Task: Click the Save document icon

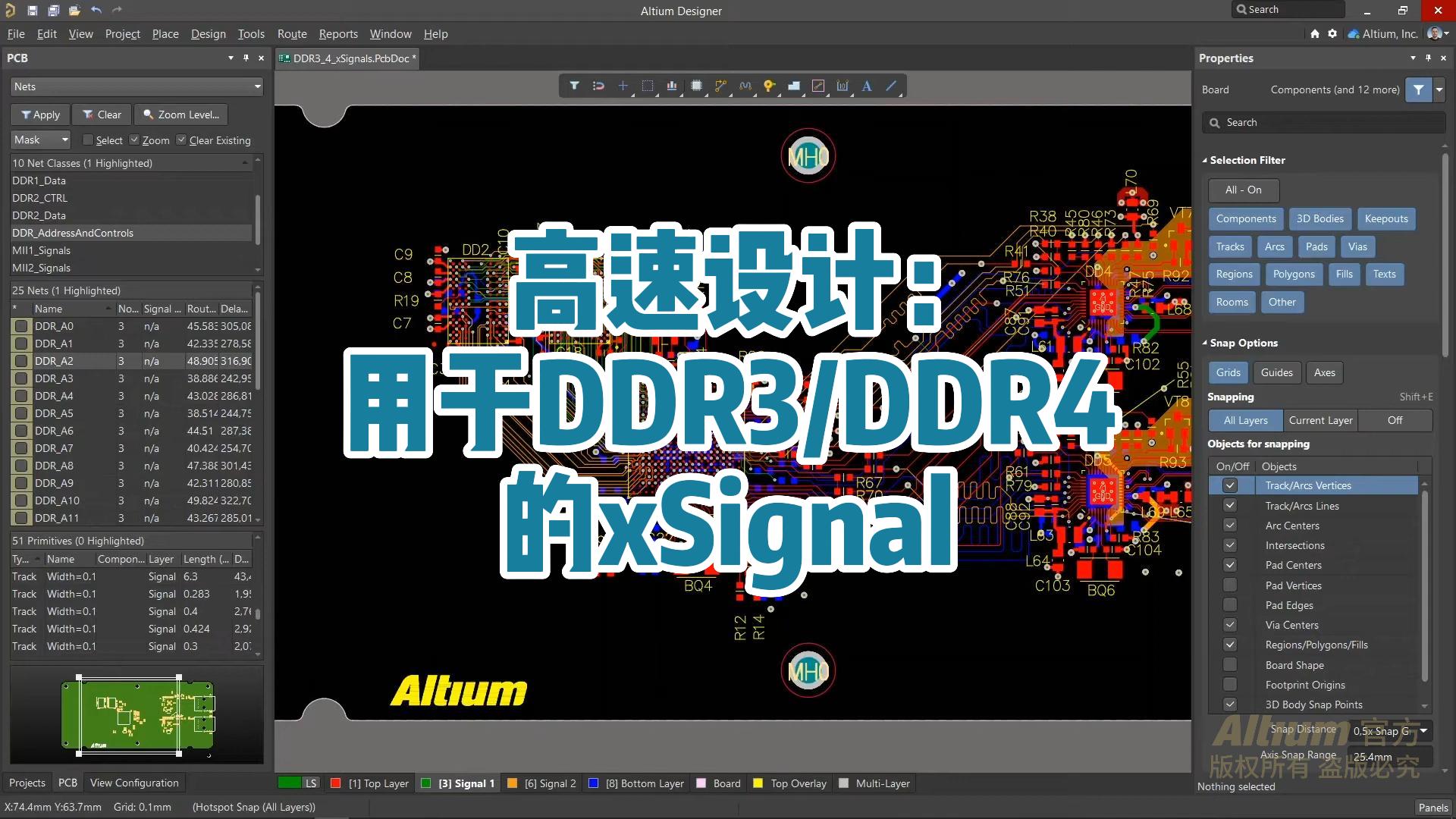Action: click(33, 10)
